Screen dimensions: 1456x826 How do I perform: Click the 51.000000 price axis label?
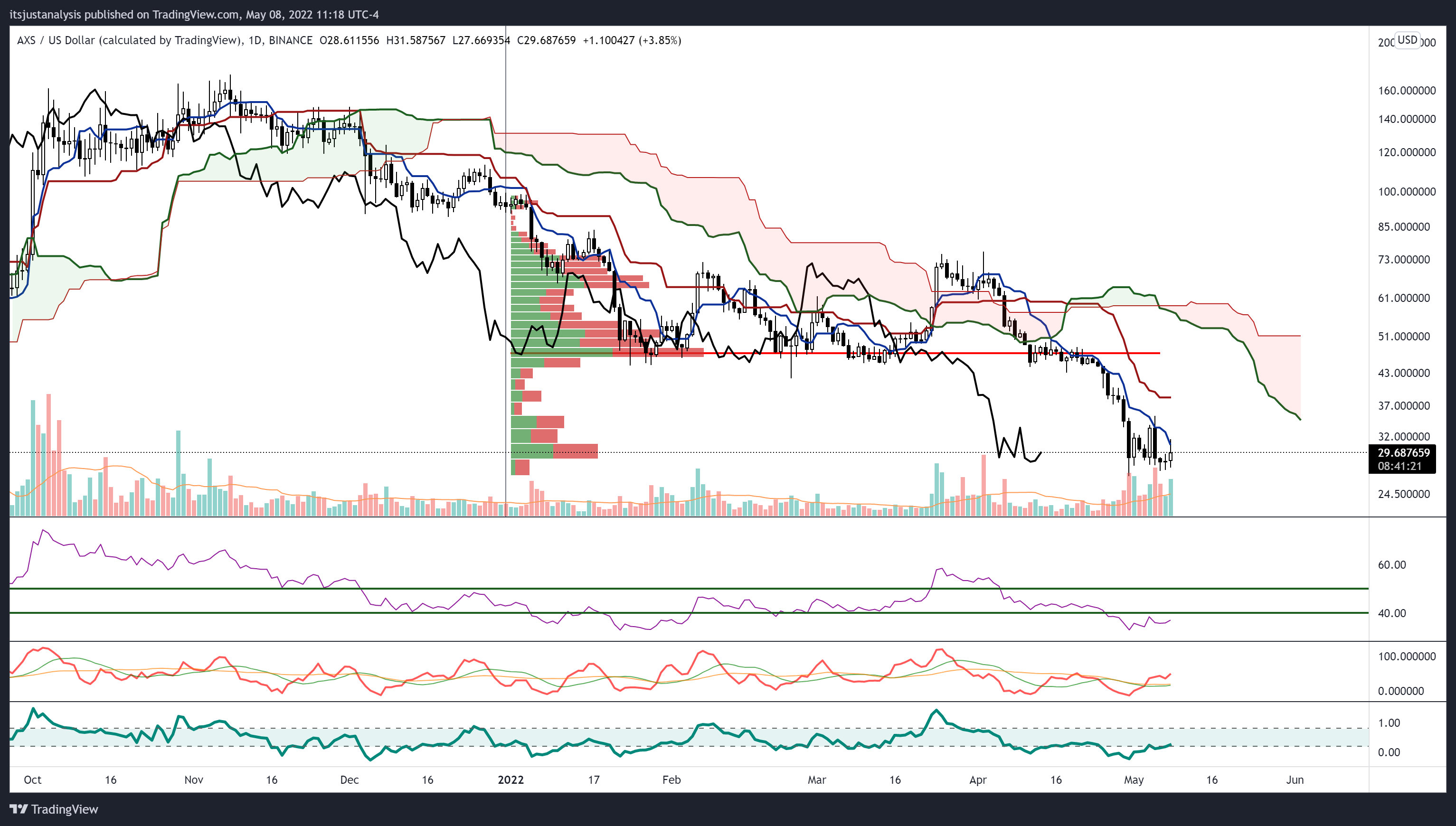pos(1404,337)
